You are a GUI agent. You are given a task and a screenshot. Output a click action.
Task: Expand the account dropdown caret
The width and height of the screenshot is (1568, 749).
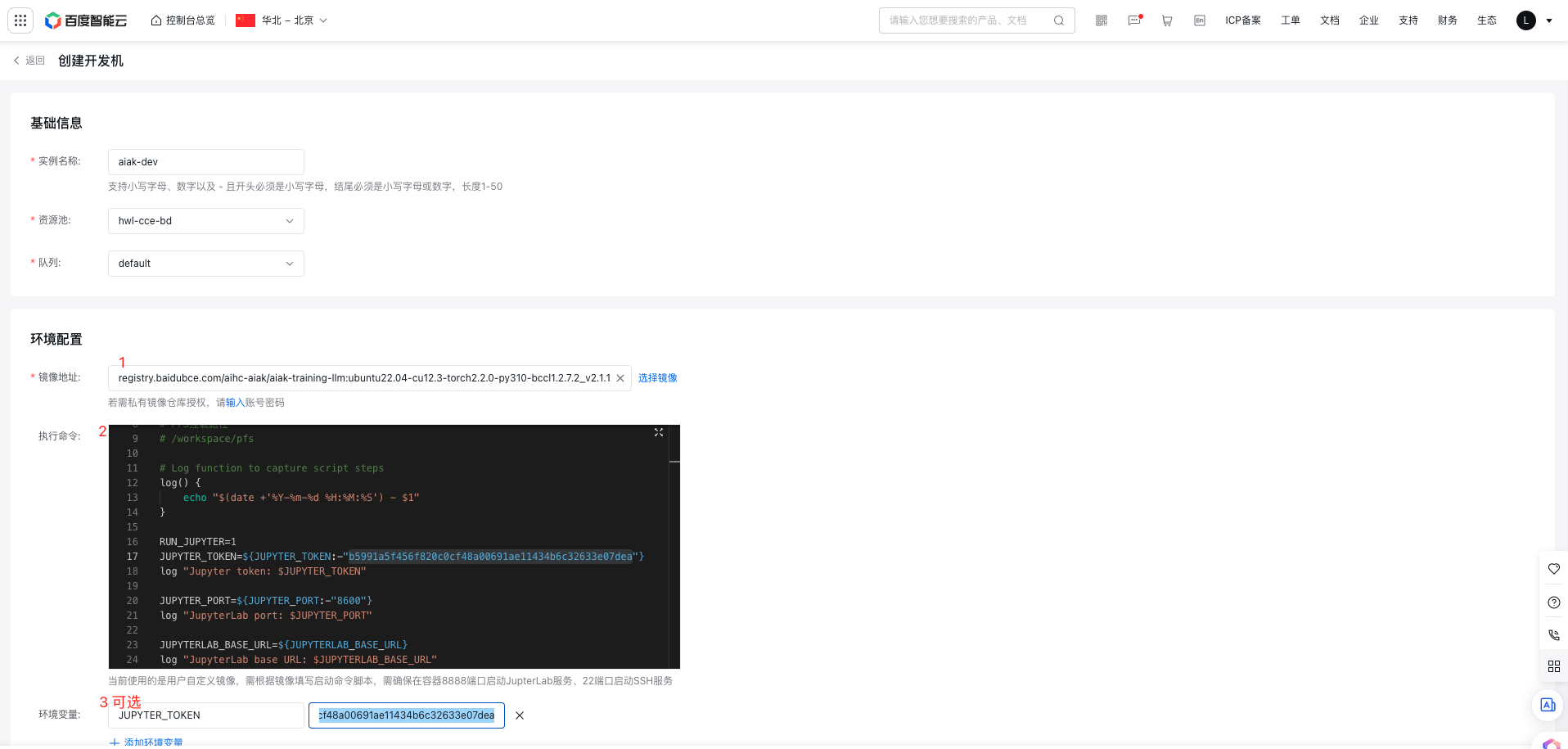coord(1549,21)
